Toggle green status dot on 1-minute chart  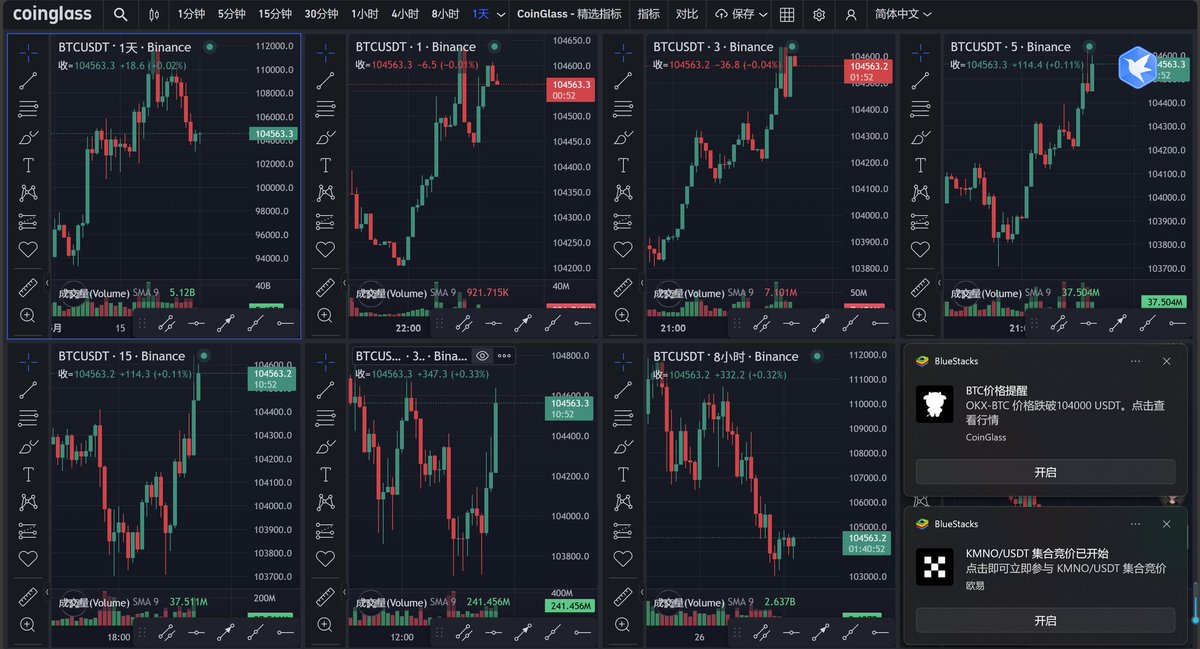[x=494, y=47]
